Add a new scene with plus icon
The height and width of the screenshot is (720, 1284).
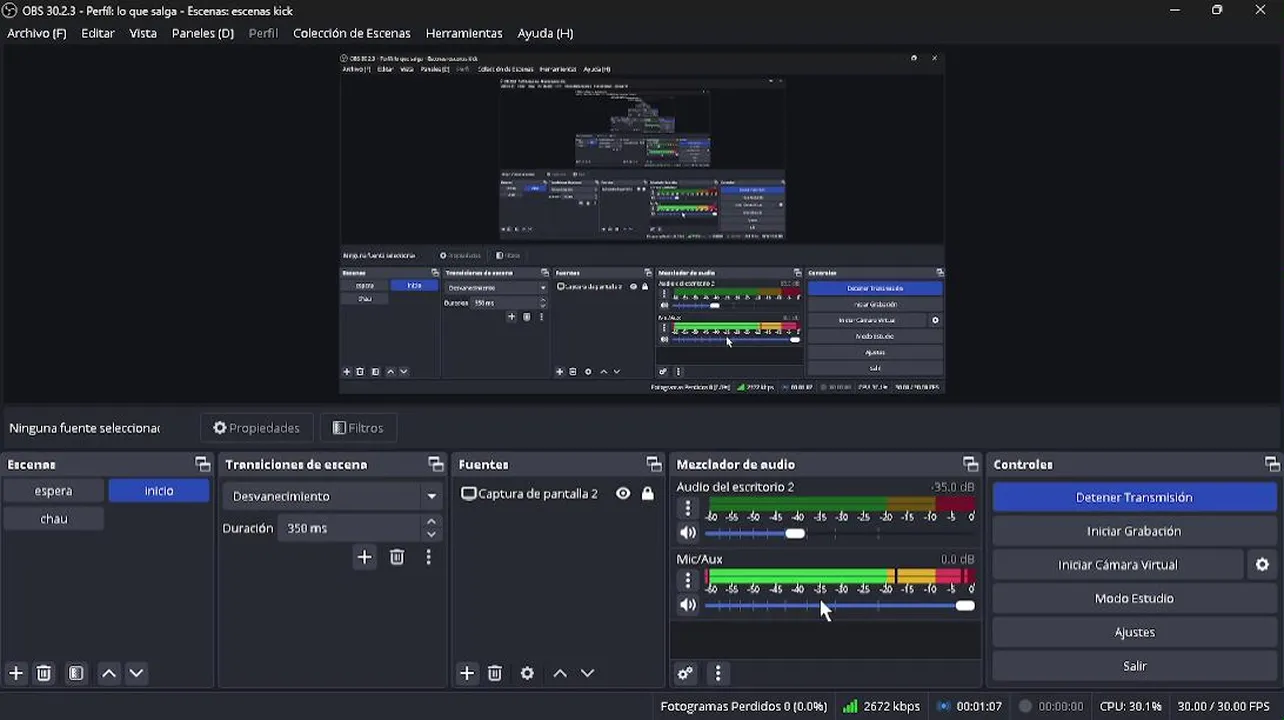click(x=16, y=673)
